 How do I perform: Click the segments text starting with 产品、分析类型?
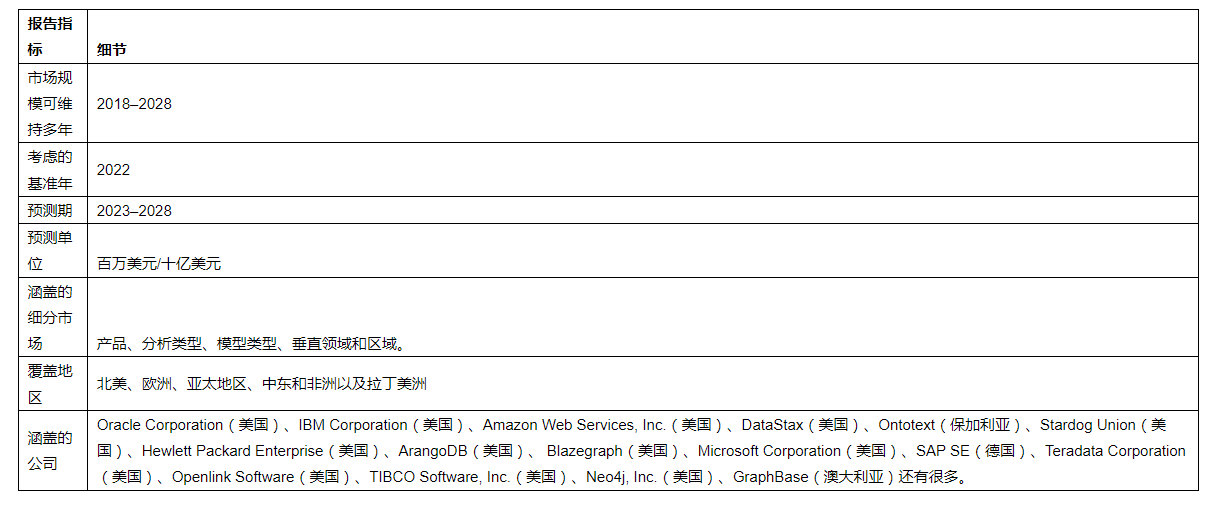(250, 344)
